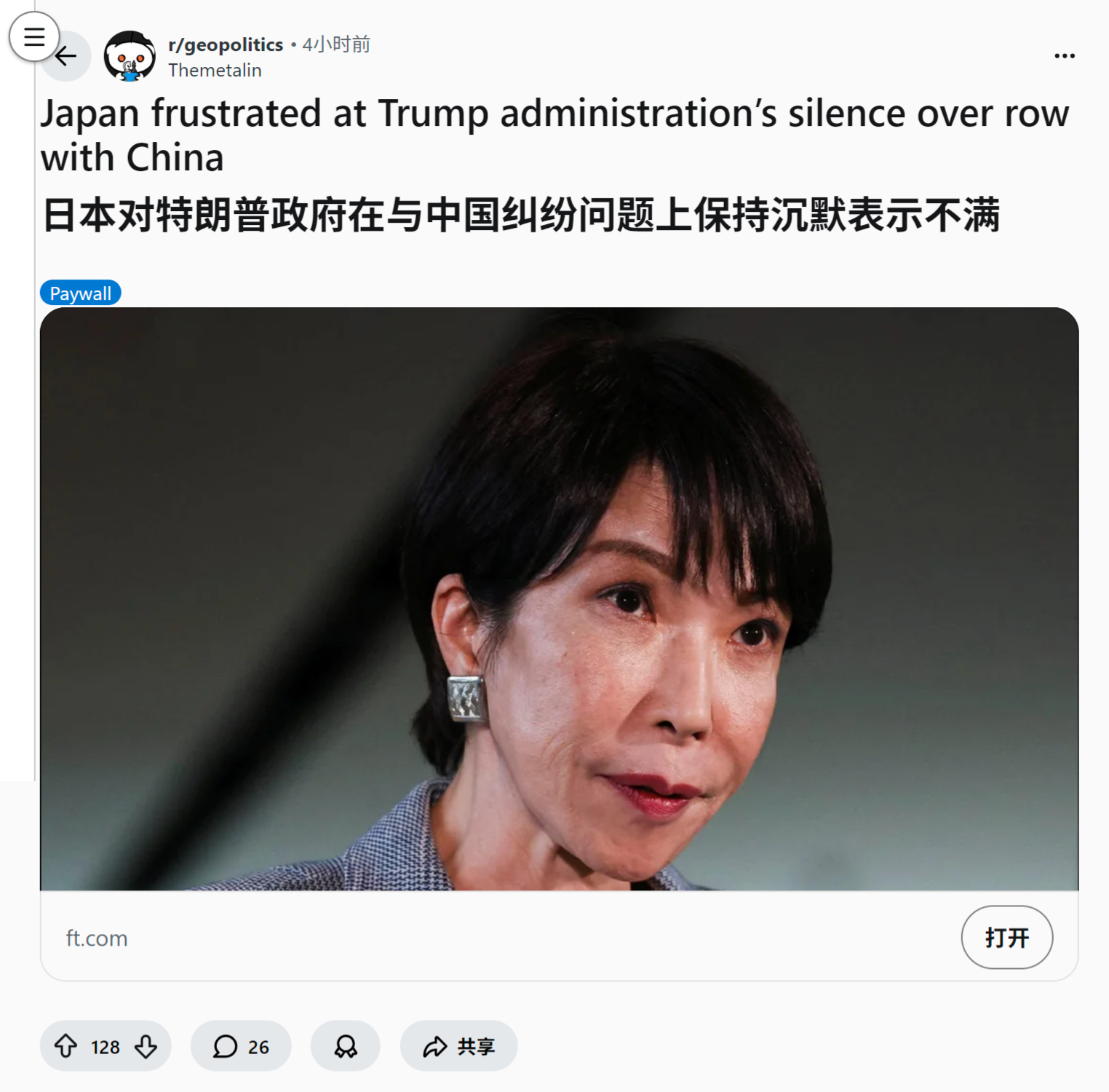The image size is (1109, 1092).
Task: Open the article preview photo
Action: click(559, 598)
